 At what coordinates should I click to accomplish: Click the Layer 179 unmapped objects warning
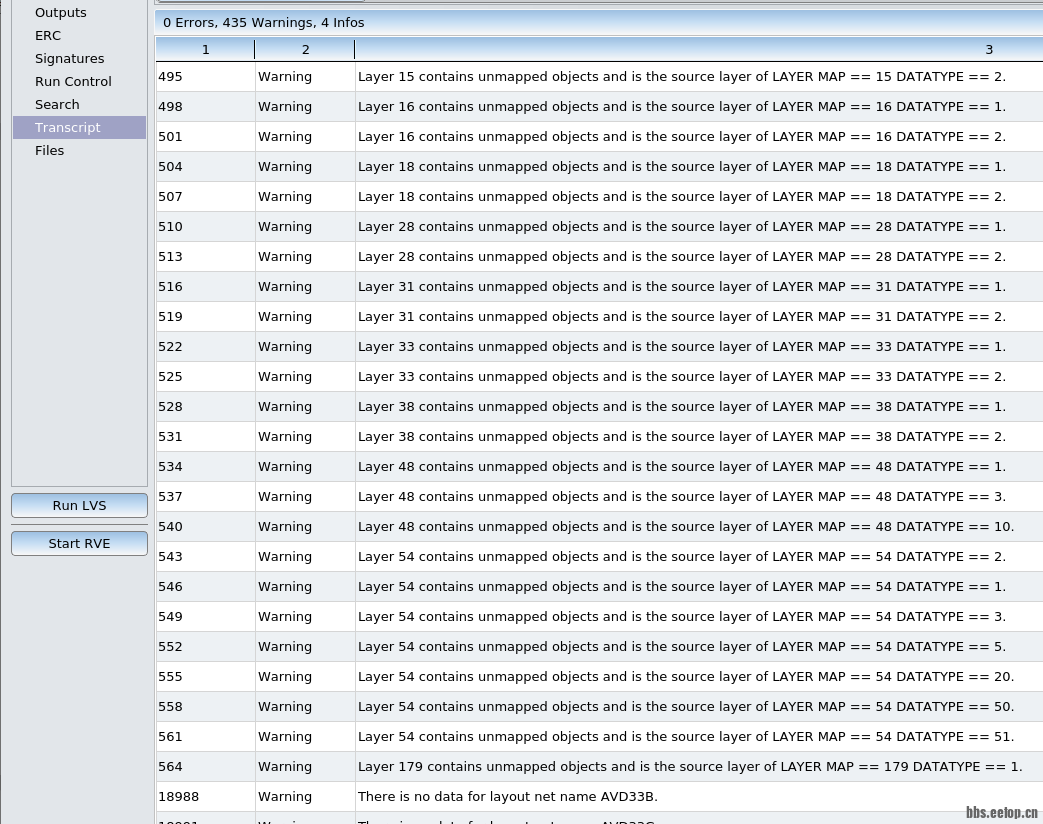pyautogui.click(x=689, y=767)
